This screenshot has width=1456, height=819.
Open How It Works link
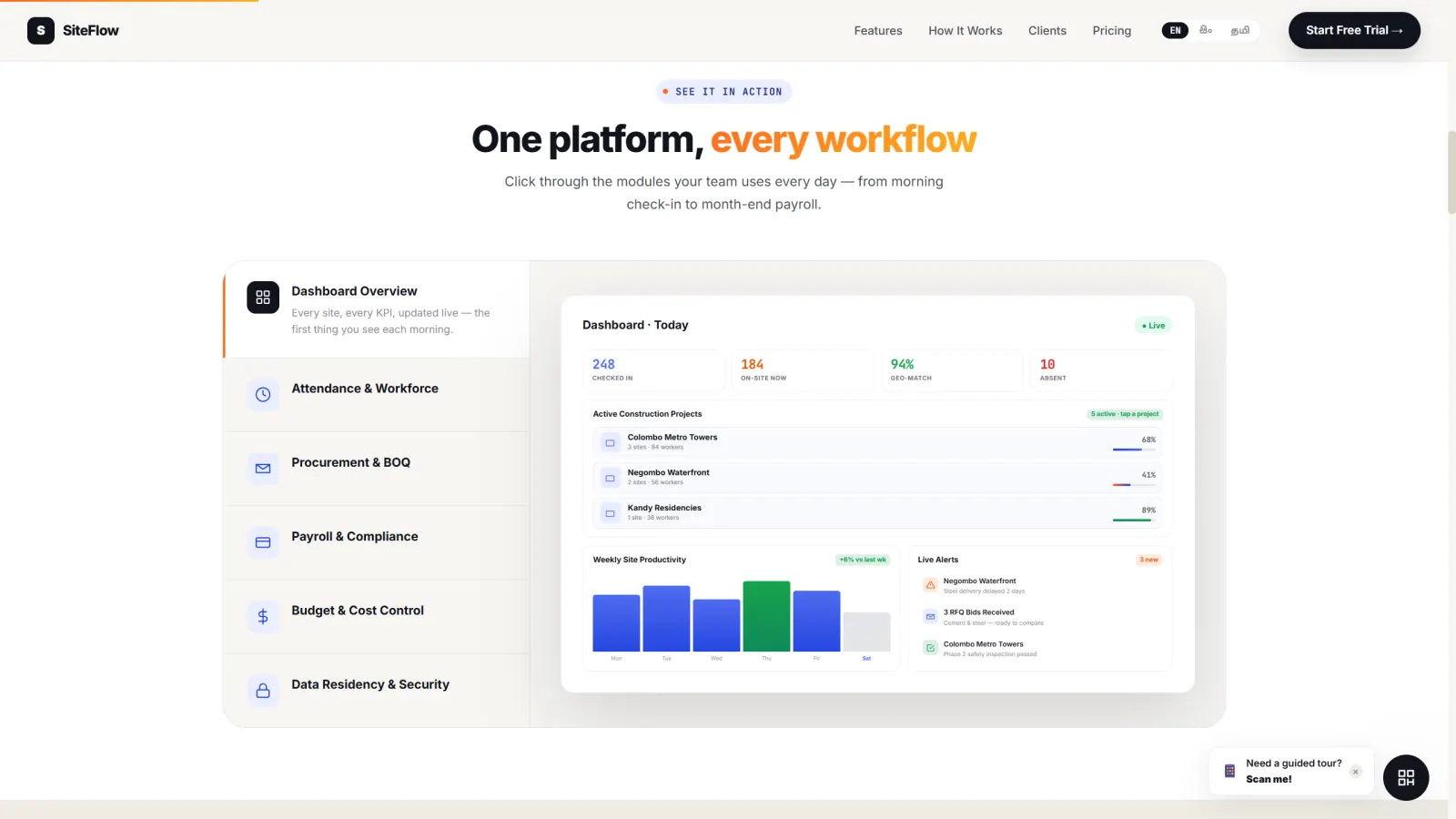click(x=965, y=30)
